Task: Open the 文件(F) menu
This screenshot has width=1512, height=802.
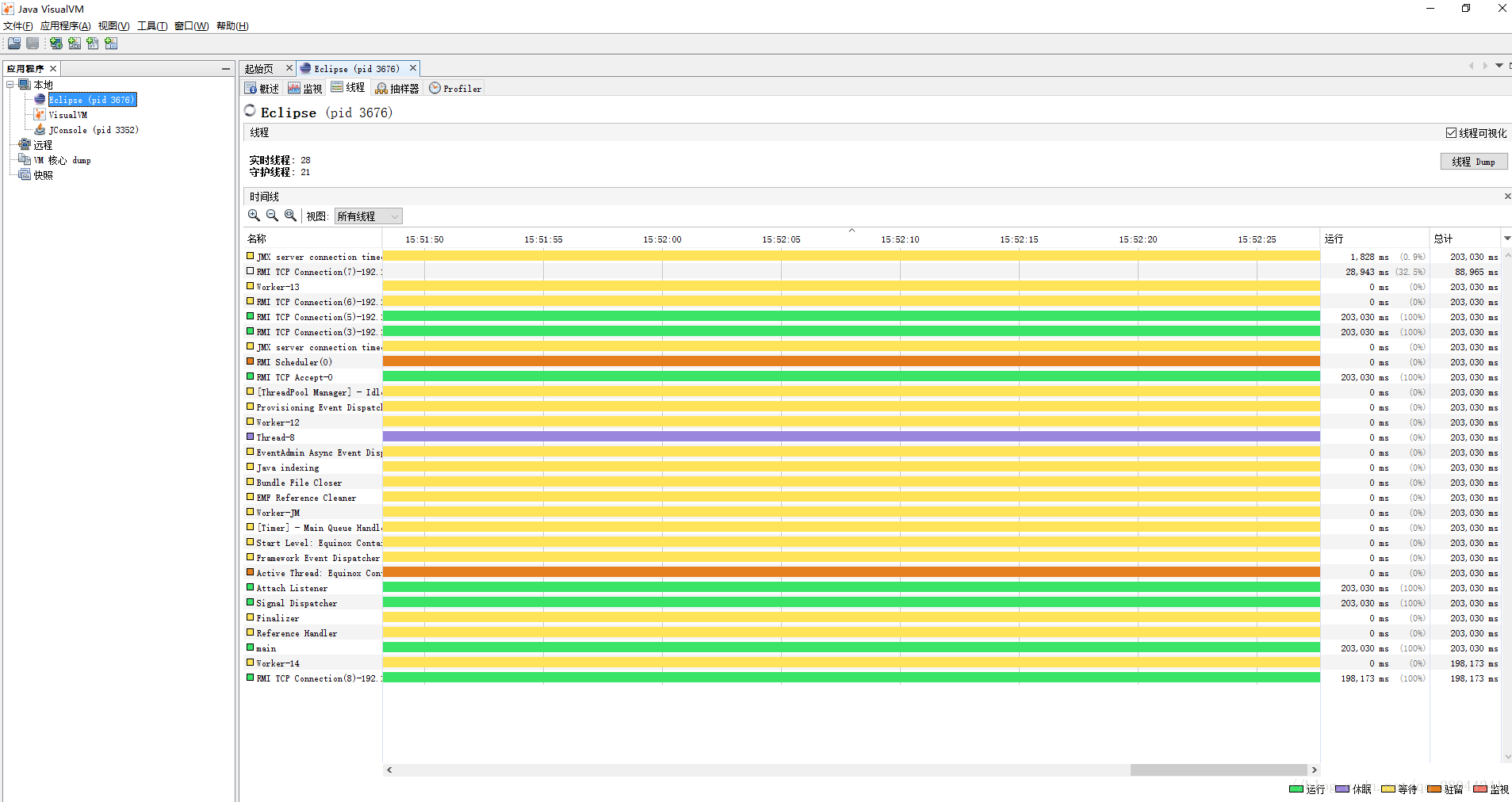Action: [x=18, y=26]
